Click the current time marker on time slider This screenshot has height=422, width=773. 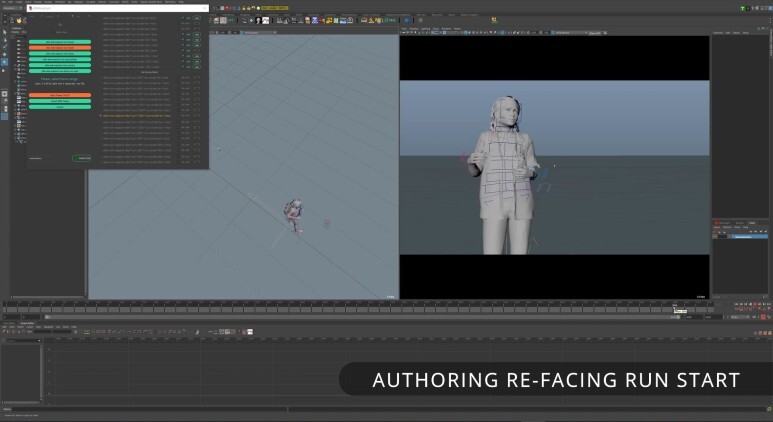675,306
